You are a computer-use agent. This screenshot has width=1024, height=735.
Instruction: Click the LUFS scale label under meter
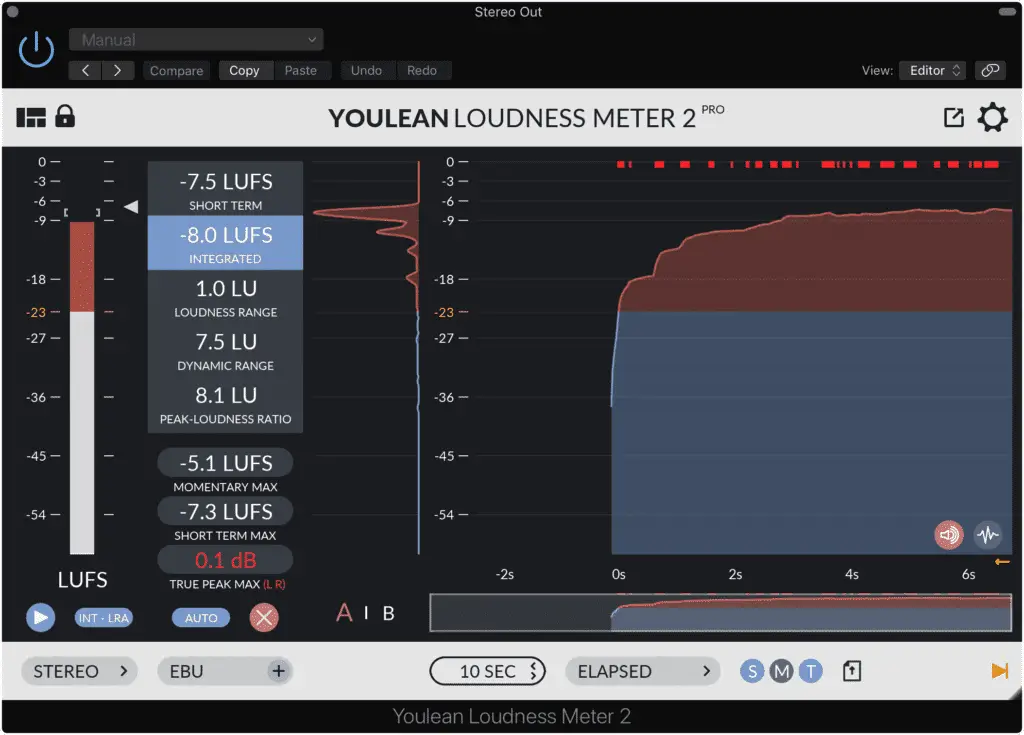pyautogui.click(x=82, y=580)
